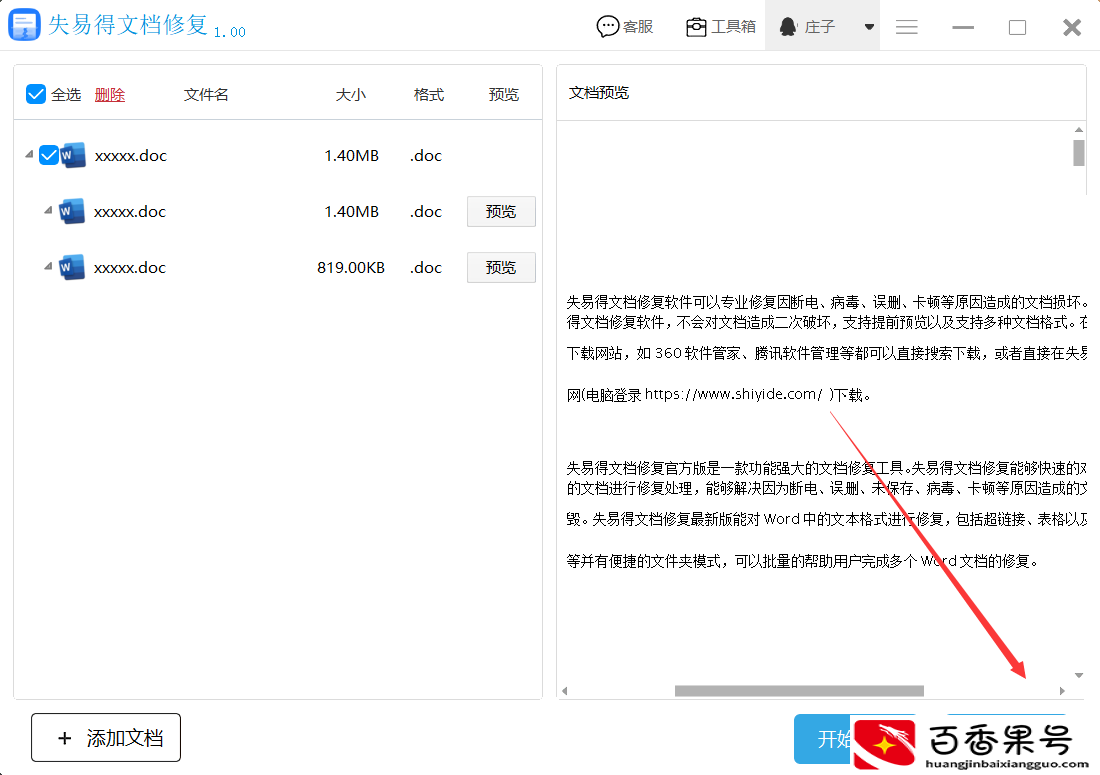
Task: Click the horizontal scrollbar thumb in preview
Action: [x=799, y=691]
